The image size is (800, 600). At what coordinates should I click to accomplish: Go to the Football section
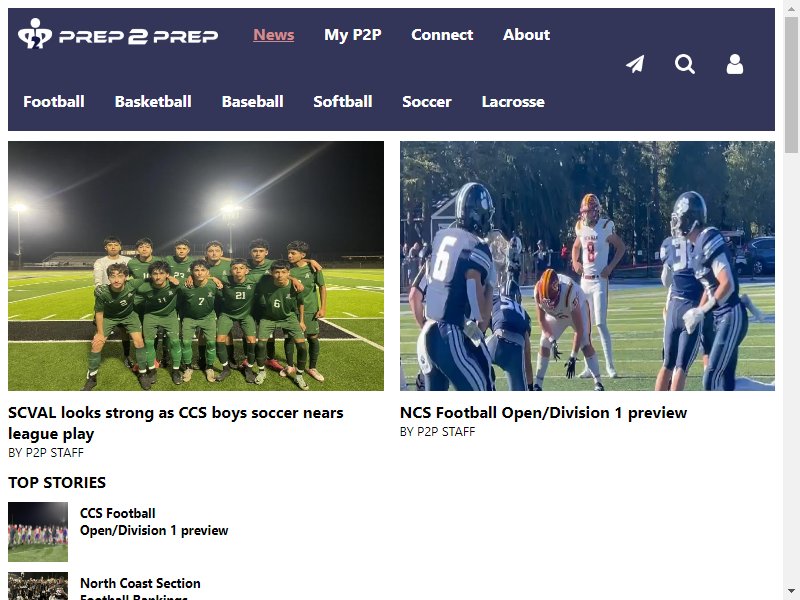click(54, 102)
